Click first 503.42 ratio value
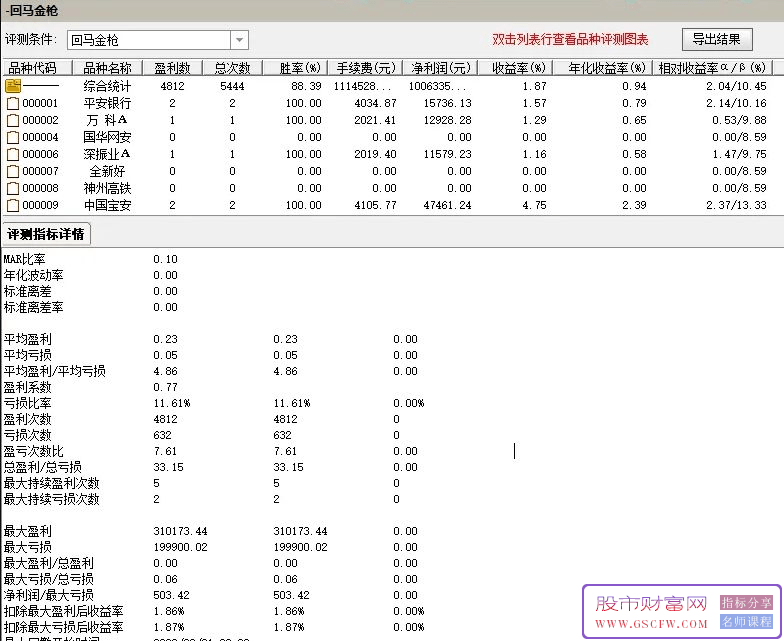The image size is (784, 641). tap(172, 595)
